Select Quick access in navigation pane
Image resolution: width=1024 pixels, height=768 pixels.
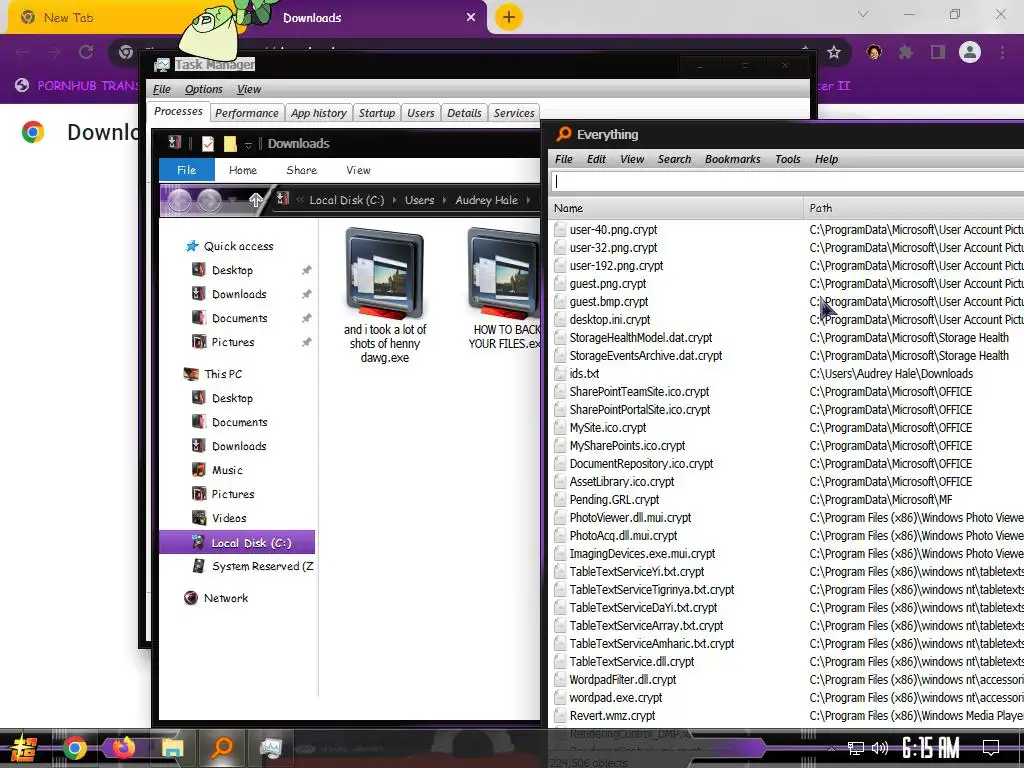click(x=238, y=246)
